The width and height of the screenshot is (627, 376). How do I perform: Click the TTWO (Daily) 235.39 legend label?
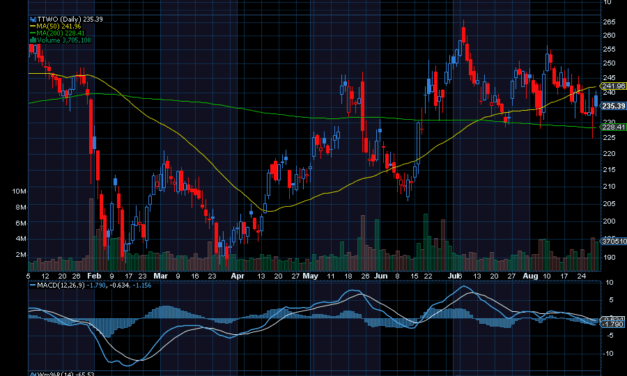point(70,19)
